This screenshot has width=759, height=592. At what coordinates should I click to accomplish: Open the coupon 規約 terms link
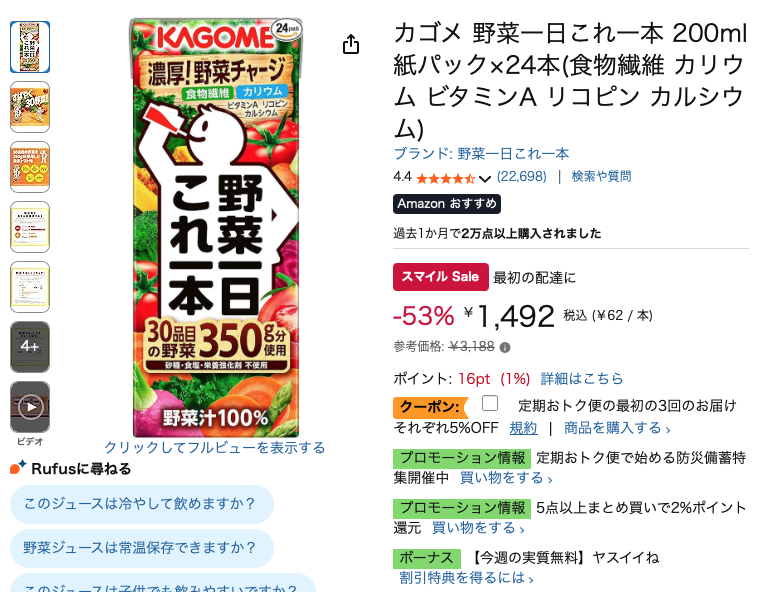[x=523, y=428]
